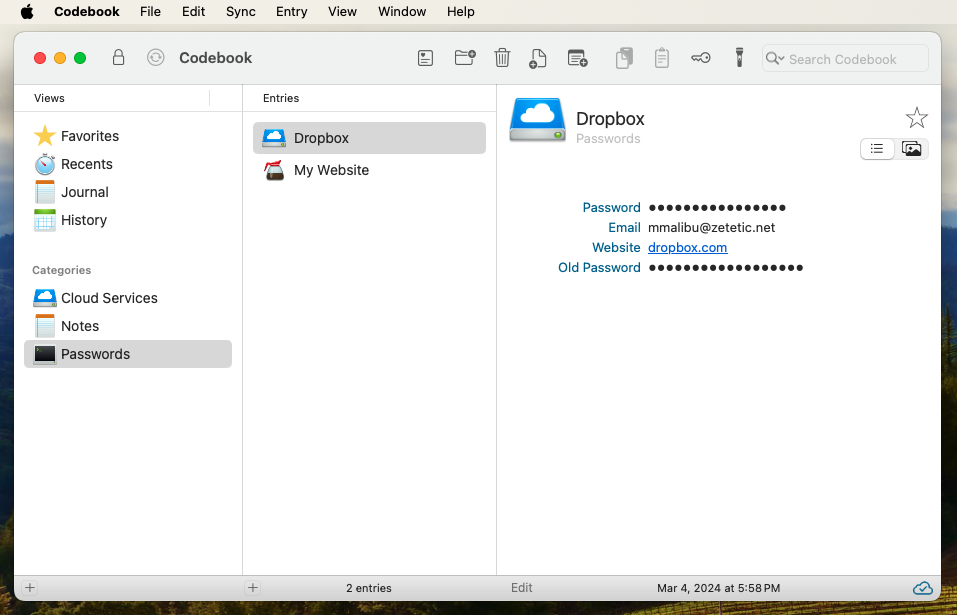Select History in the Views list
957x615 pixels.
[128, 220]
